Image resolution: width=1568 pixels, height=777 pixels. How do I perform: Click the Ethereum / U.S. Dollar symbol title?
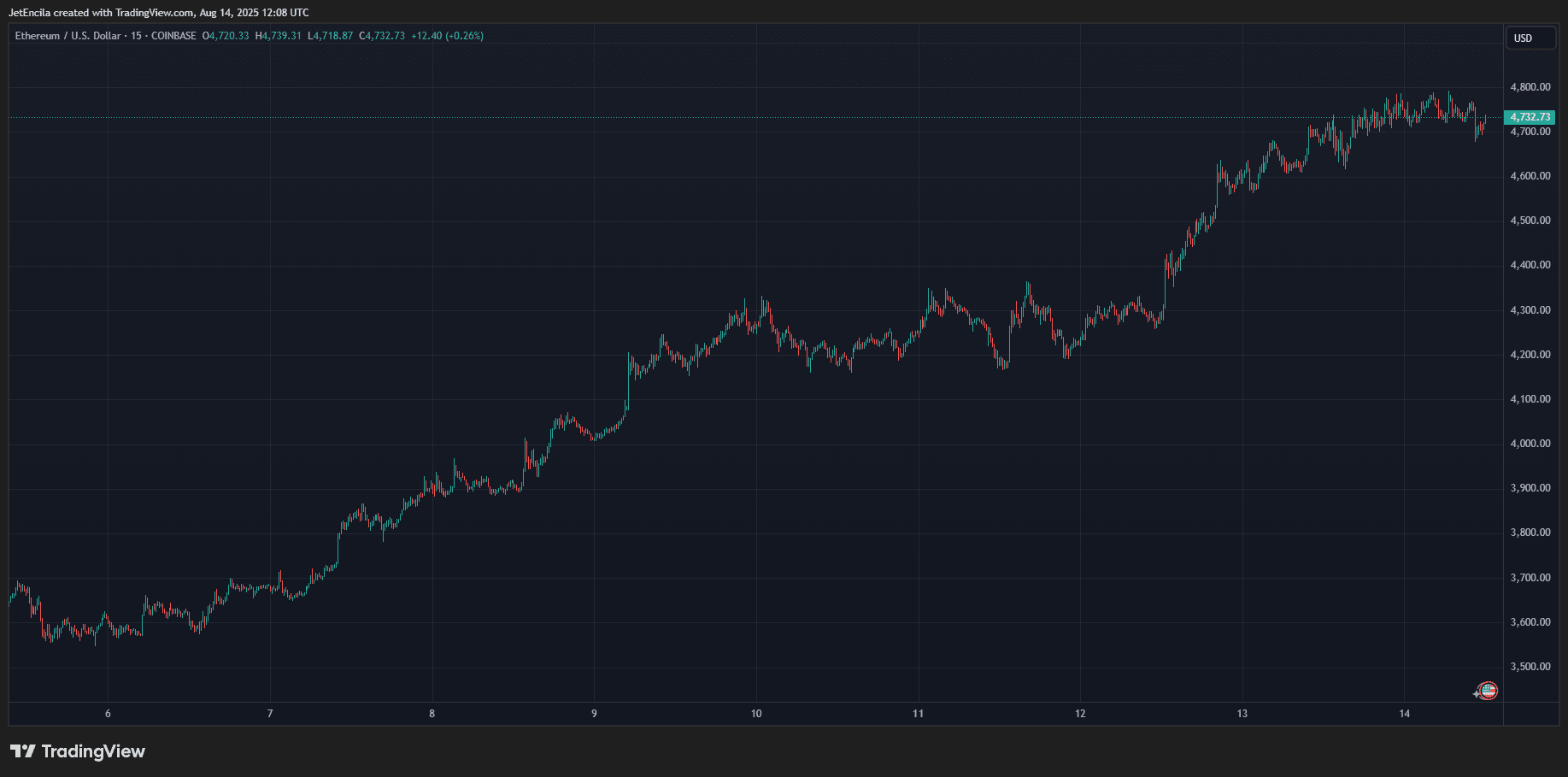pyautogui.click(x=68, y=36)
